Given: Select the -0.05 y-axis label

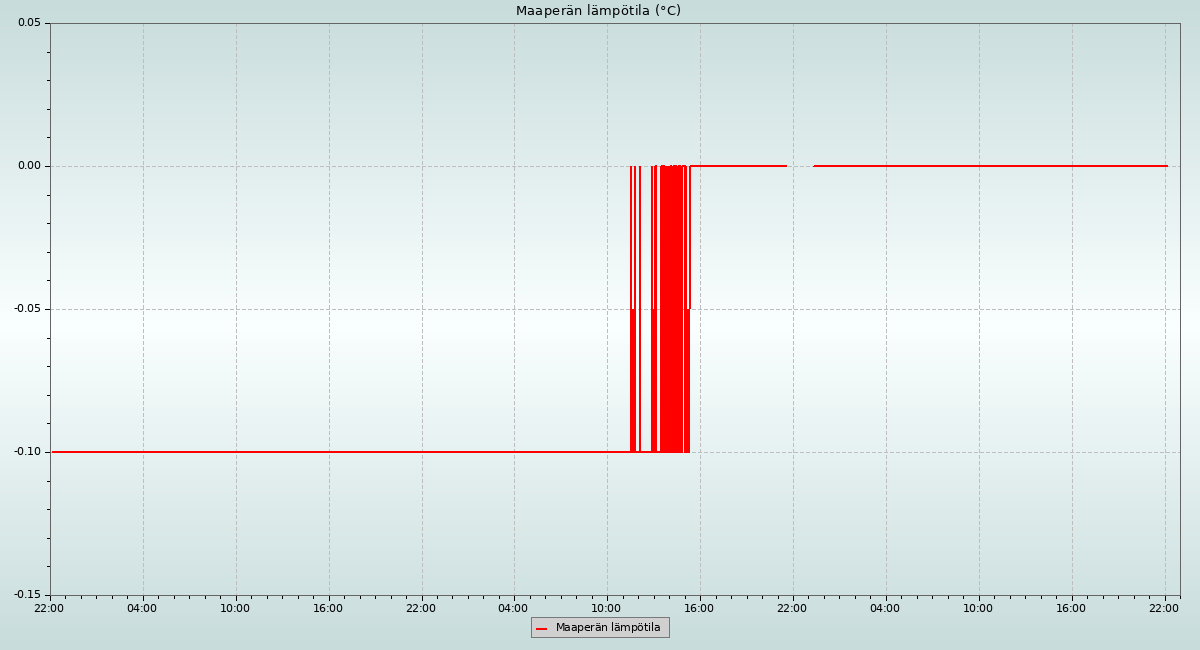Looking at the screenshot, I should 27,309.
